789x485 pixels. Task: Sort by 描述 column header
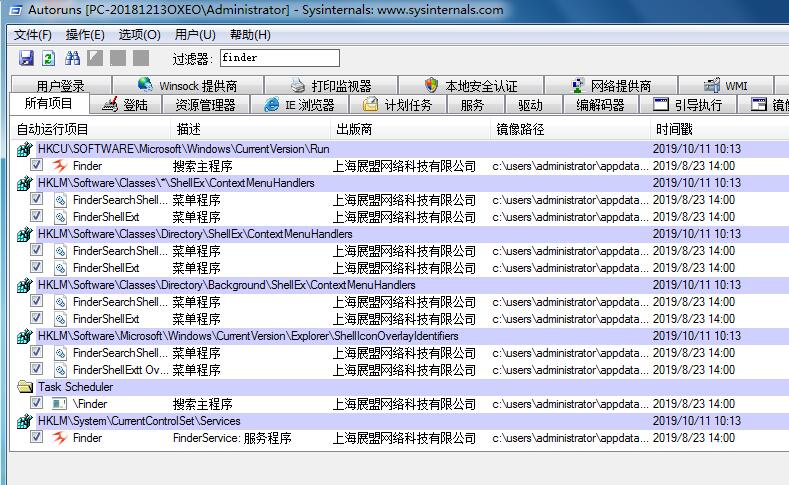tap(251, 129)
